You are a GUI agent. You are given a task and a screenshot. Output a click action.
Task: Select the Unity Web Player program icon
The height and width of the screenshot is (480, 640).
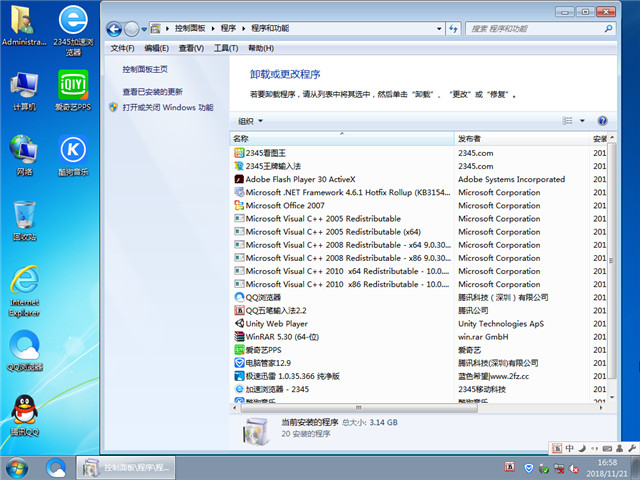click(x=239, y=324)
